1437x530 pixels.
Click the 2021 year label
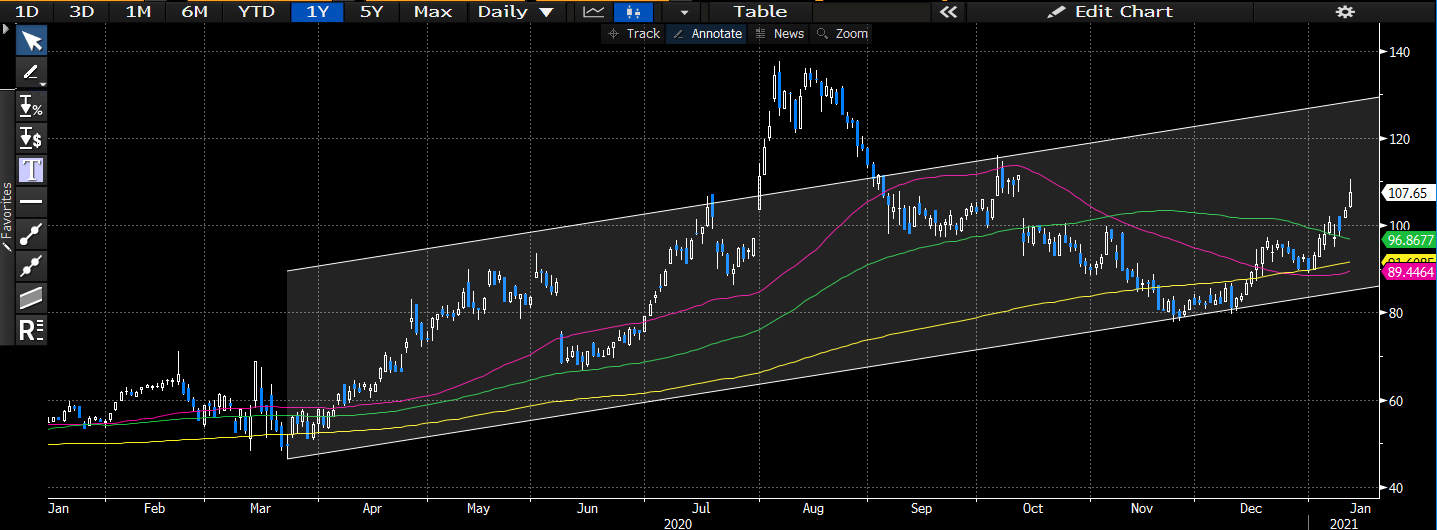pyautogui.click(x=1342, y=523)
